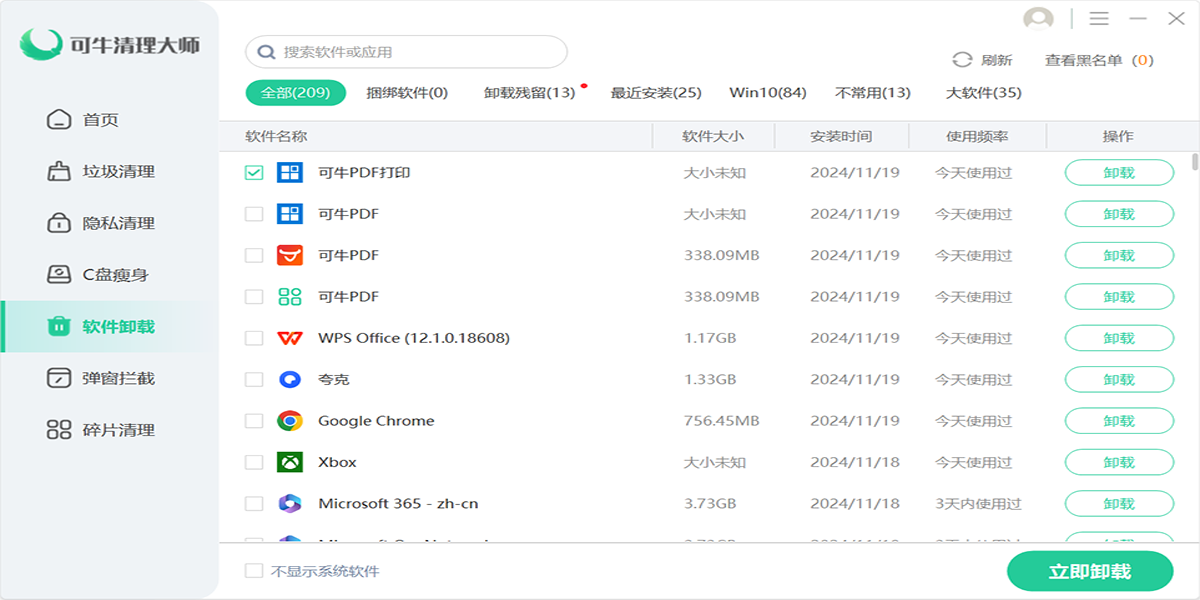Click 卸载 for 夸克

coord(1119,379)
